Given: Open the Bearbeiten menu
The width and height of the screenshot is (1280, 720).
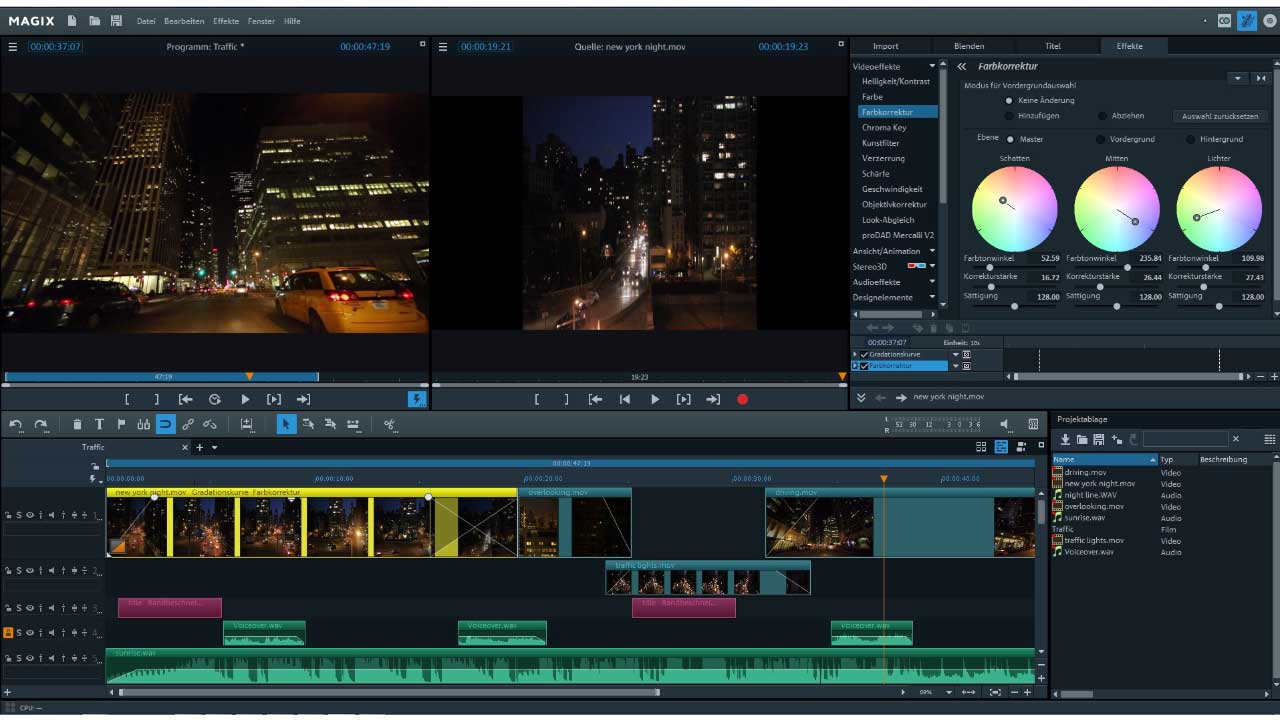Looking at the screenshot, I should pyautogui.click(x=182, y=20).
